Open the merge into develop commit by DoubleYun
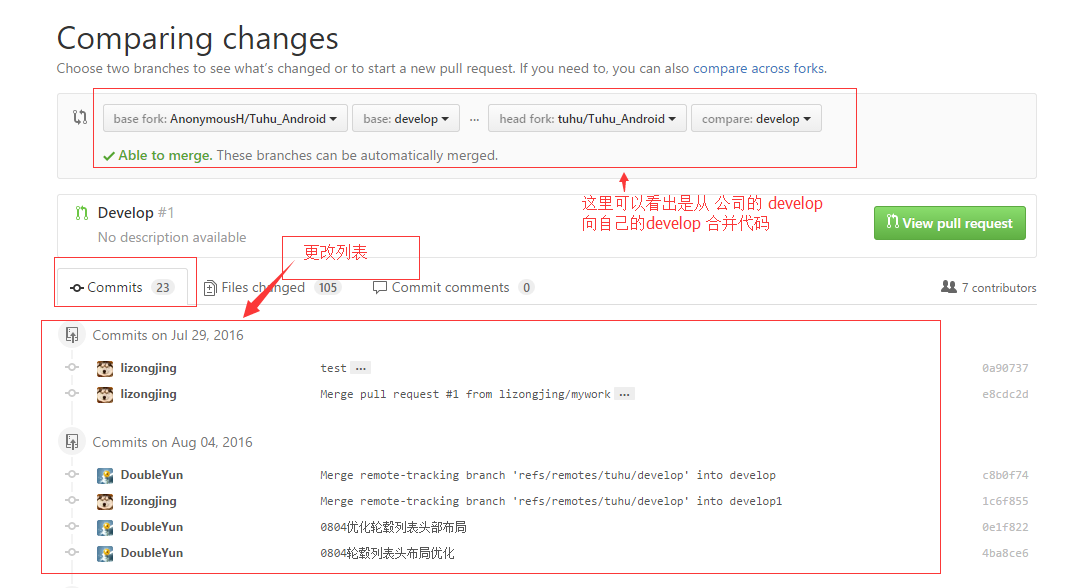 (548, 475)
